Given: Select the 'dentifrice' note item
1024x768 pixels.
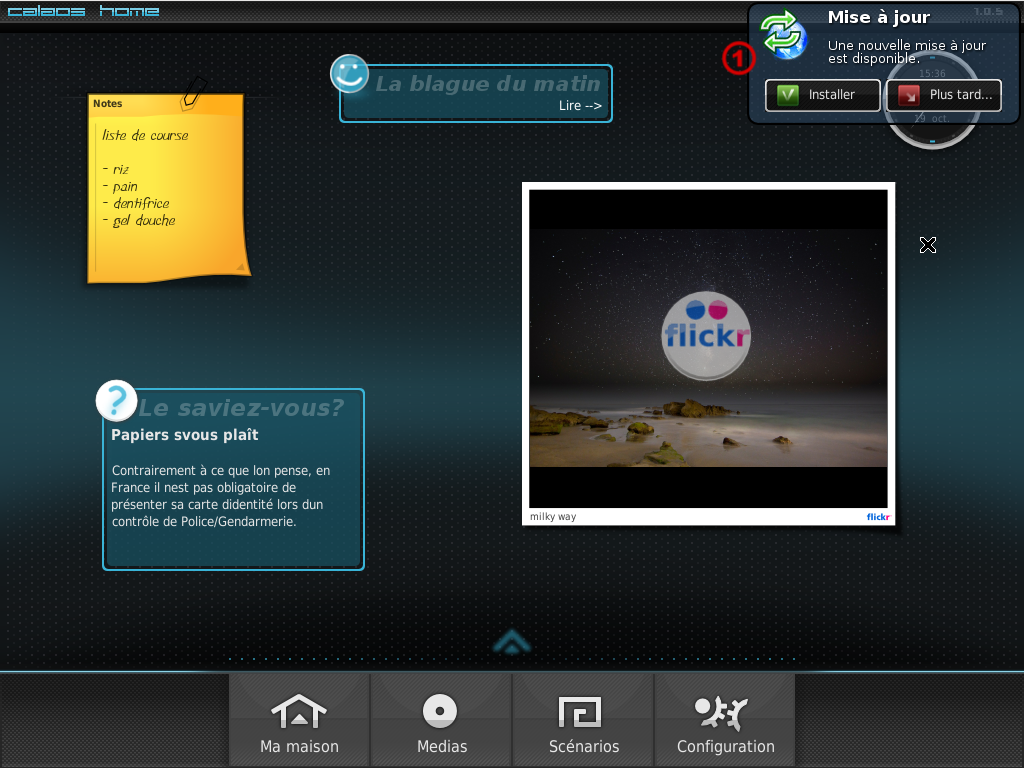Looking at the screenshot, I should [x=136, y=203].
